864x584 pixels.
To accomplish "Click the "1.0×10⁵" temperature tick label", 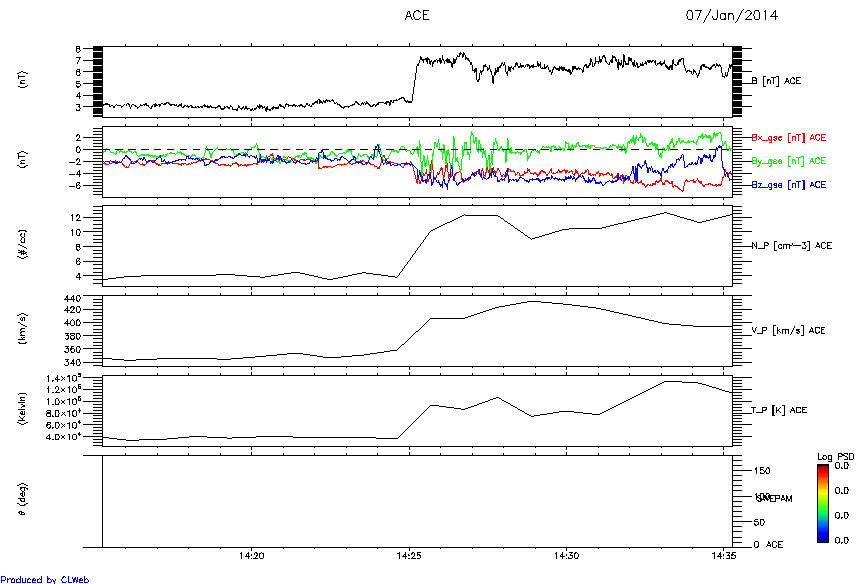I will click(x=64, y=402).
